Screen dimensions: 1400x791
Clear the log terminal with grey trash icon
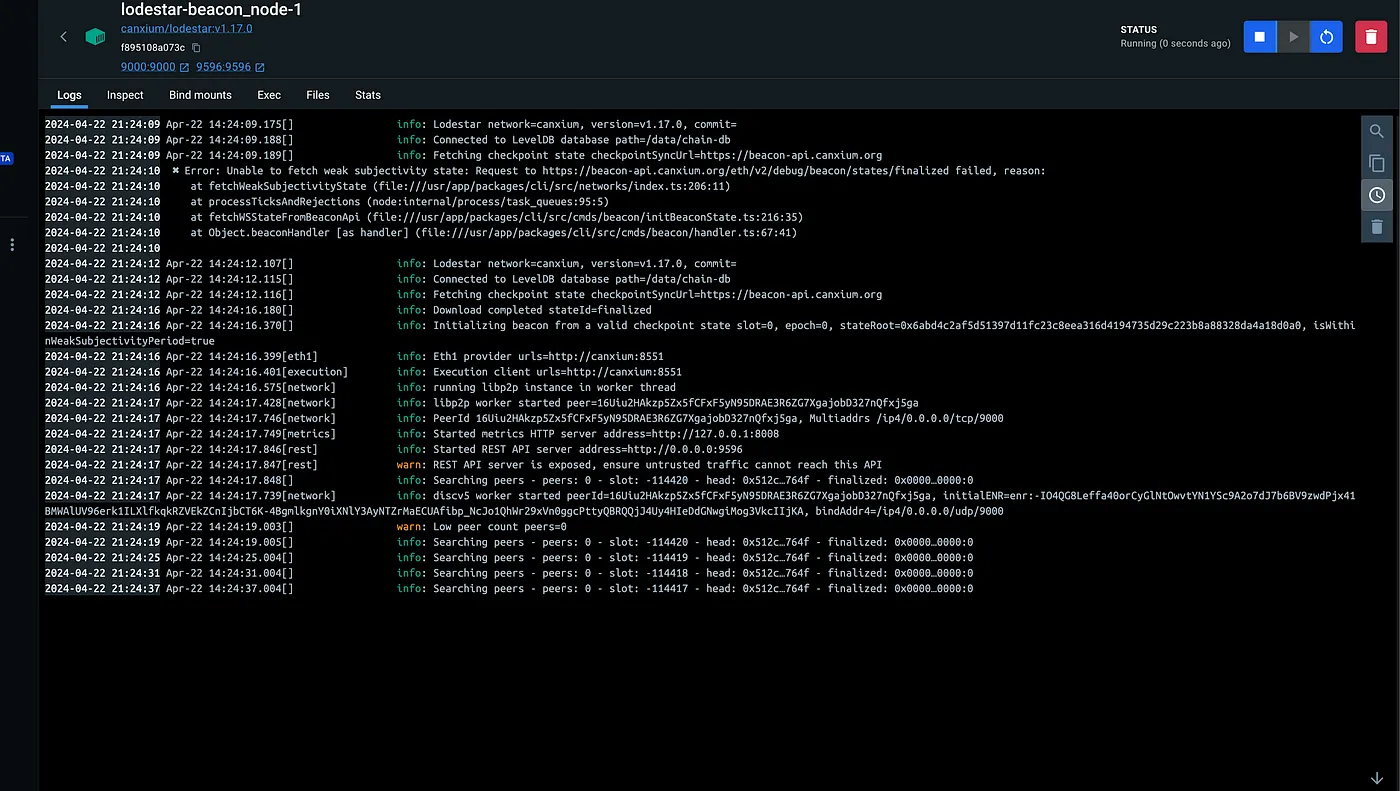pyautogui.click(x=1377, y=227)
